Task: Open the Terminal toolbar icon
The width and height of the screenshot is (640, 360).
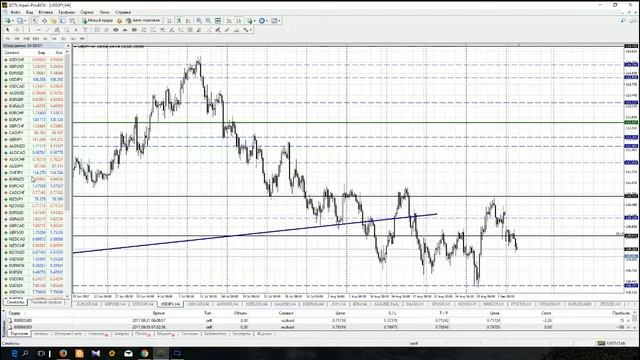Action: coord(62,20)
